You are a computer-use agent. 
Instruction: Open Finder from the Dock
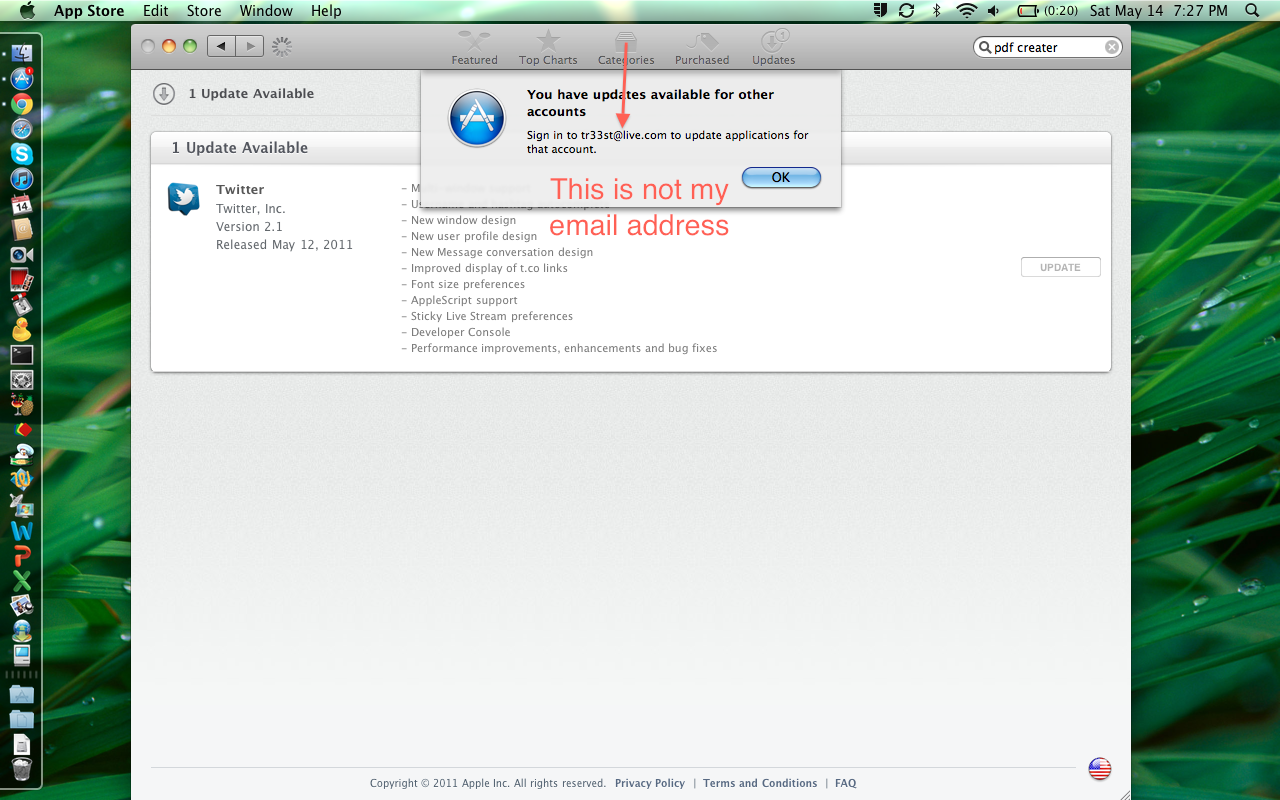click(22, 53)
